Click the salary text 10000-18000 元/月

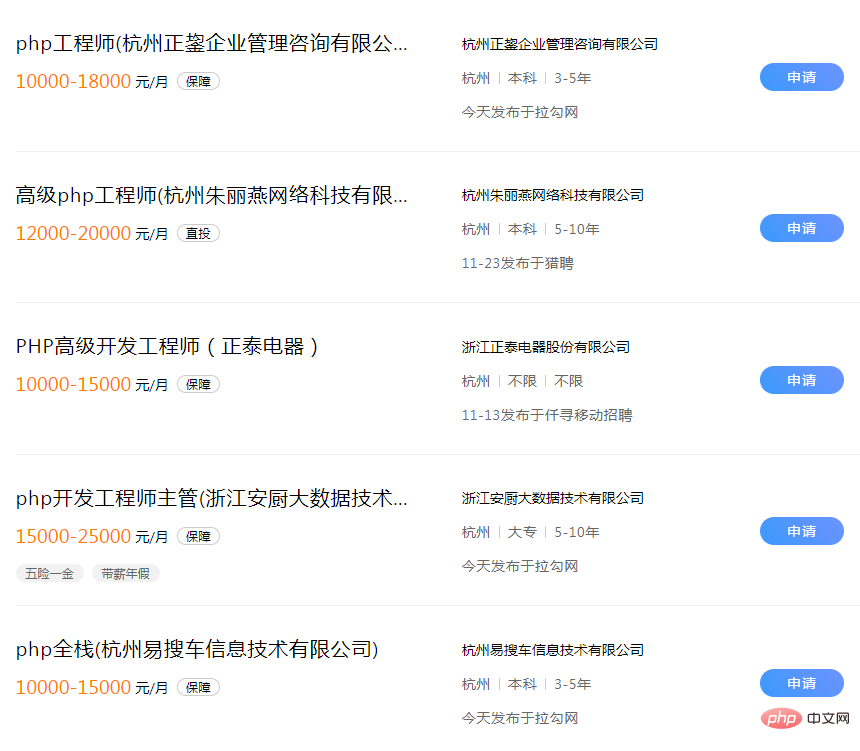[x=92, y=82]
